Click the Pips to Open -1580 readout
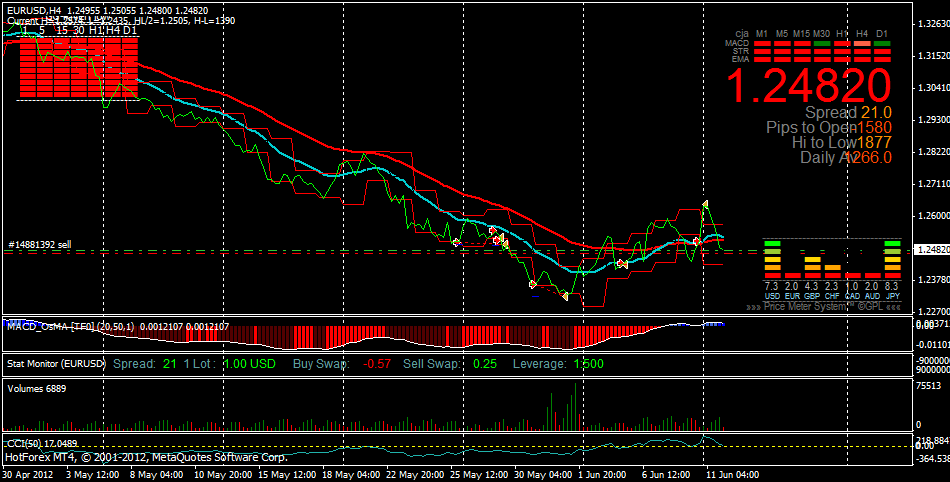This screenshot has height=482, width=950. (829, 128)
